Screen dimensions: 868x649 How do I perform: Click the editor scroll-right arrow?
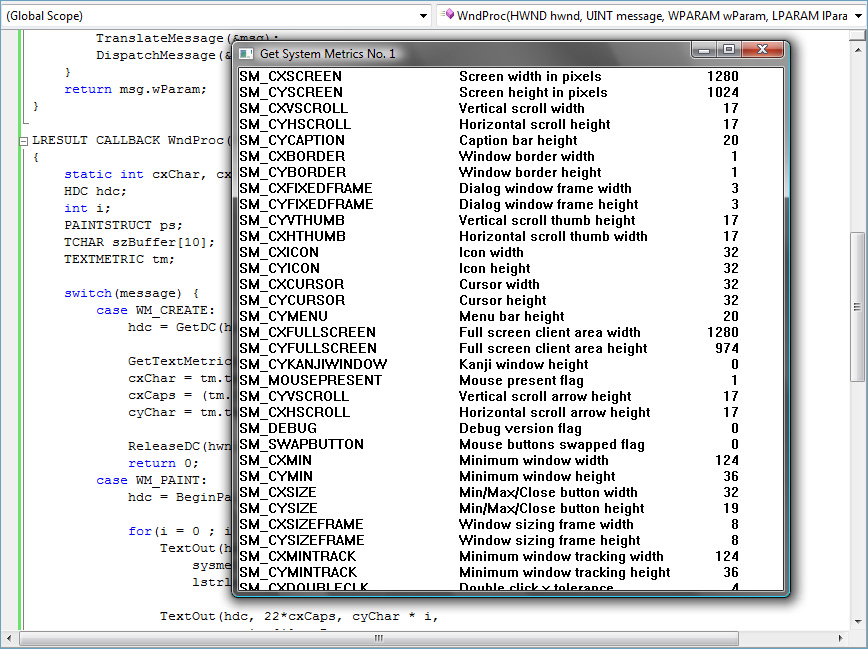point(840,638)
